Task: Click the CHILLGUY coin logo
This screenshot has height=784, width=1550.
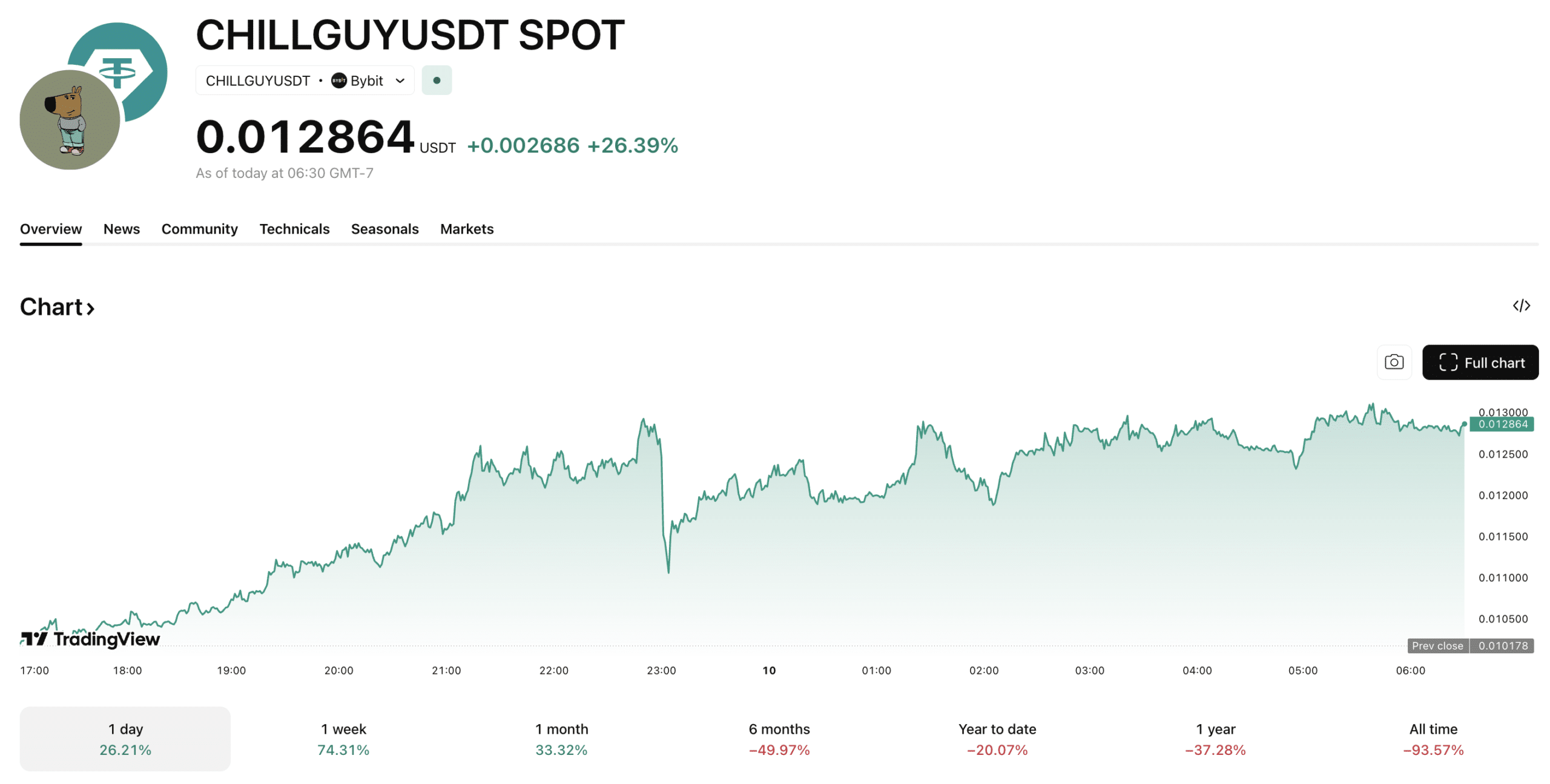Action: point(70,119)
